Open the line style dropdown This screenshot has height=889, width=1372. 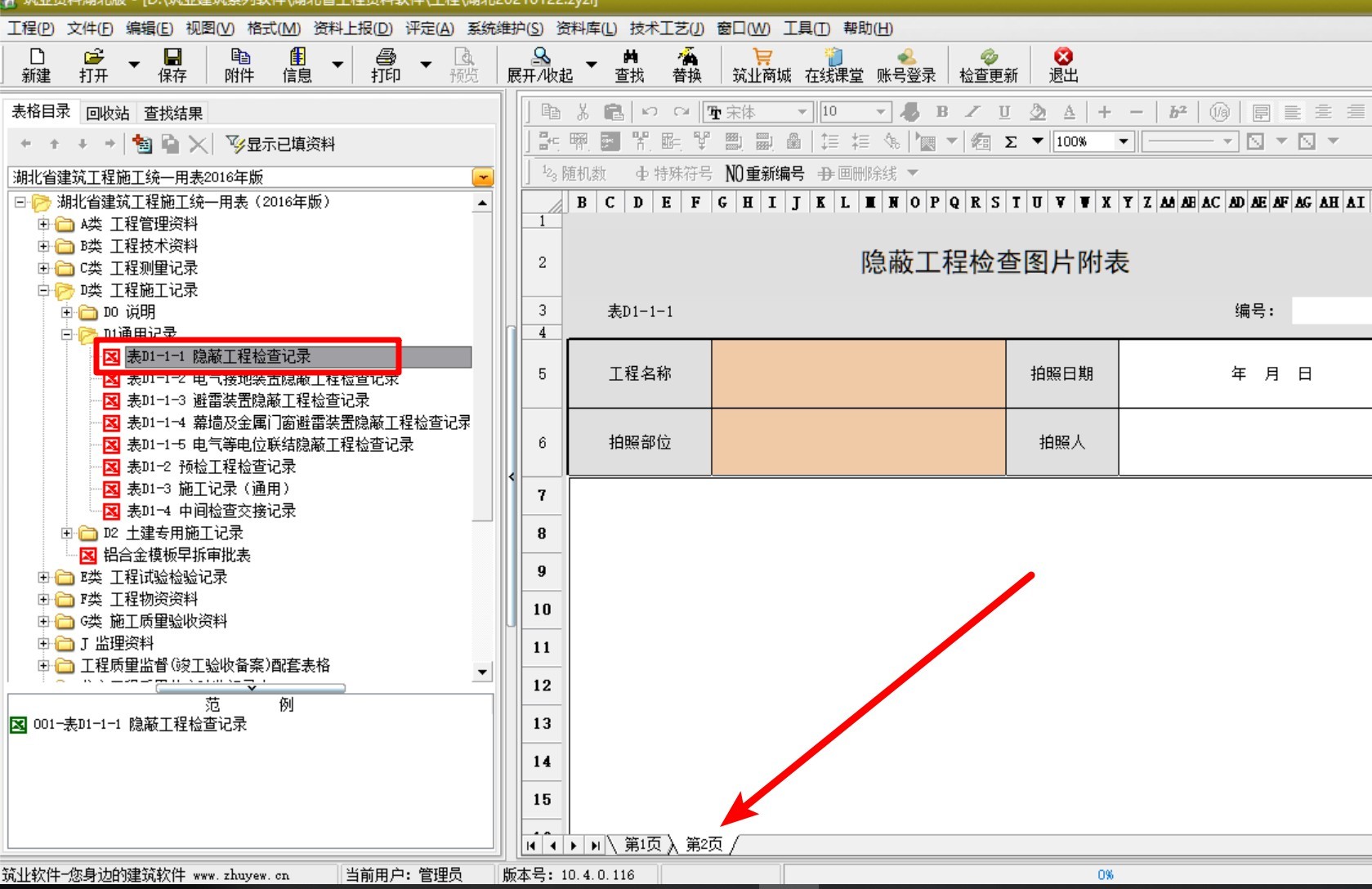coord(1227,141)
